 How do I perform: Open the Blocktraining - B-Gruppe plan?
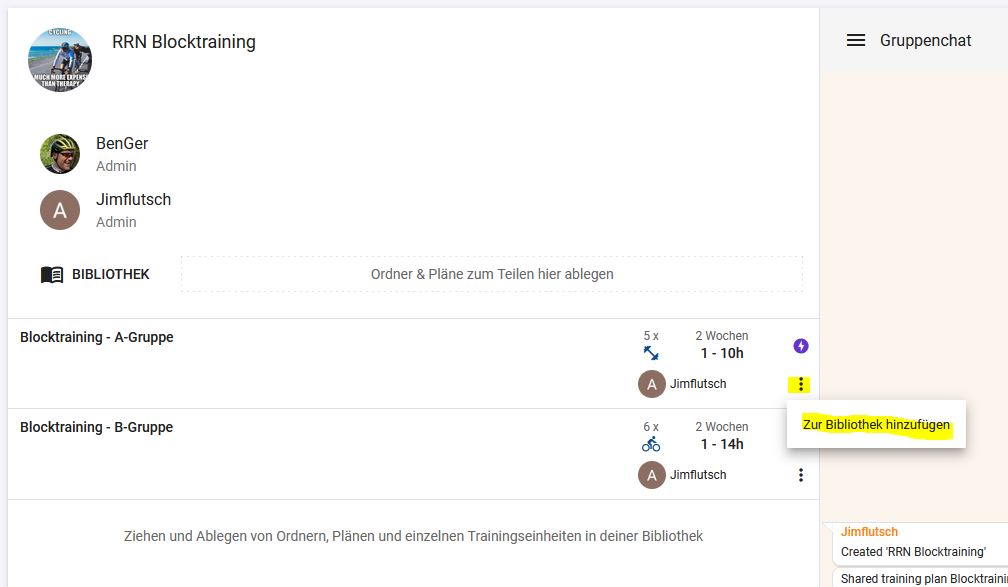coord(97,428)
